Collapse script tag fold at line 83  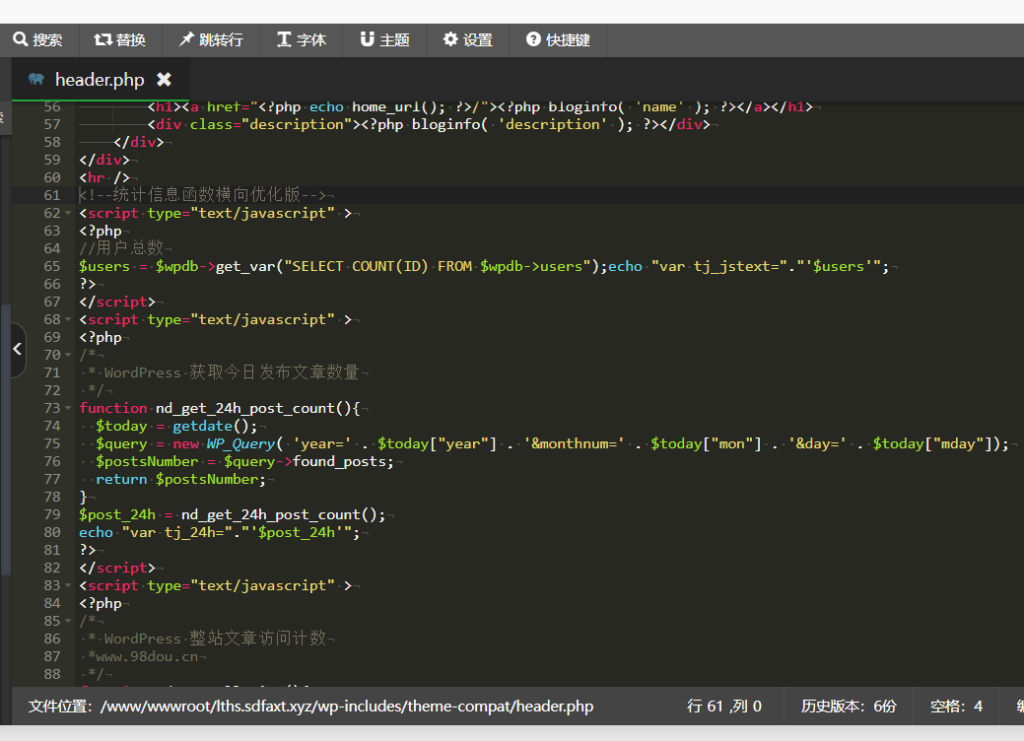(70, 586)
